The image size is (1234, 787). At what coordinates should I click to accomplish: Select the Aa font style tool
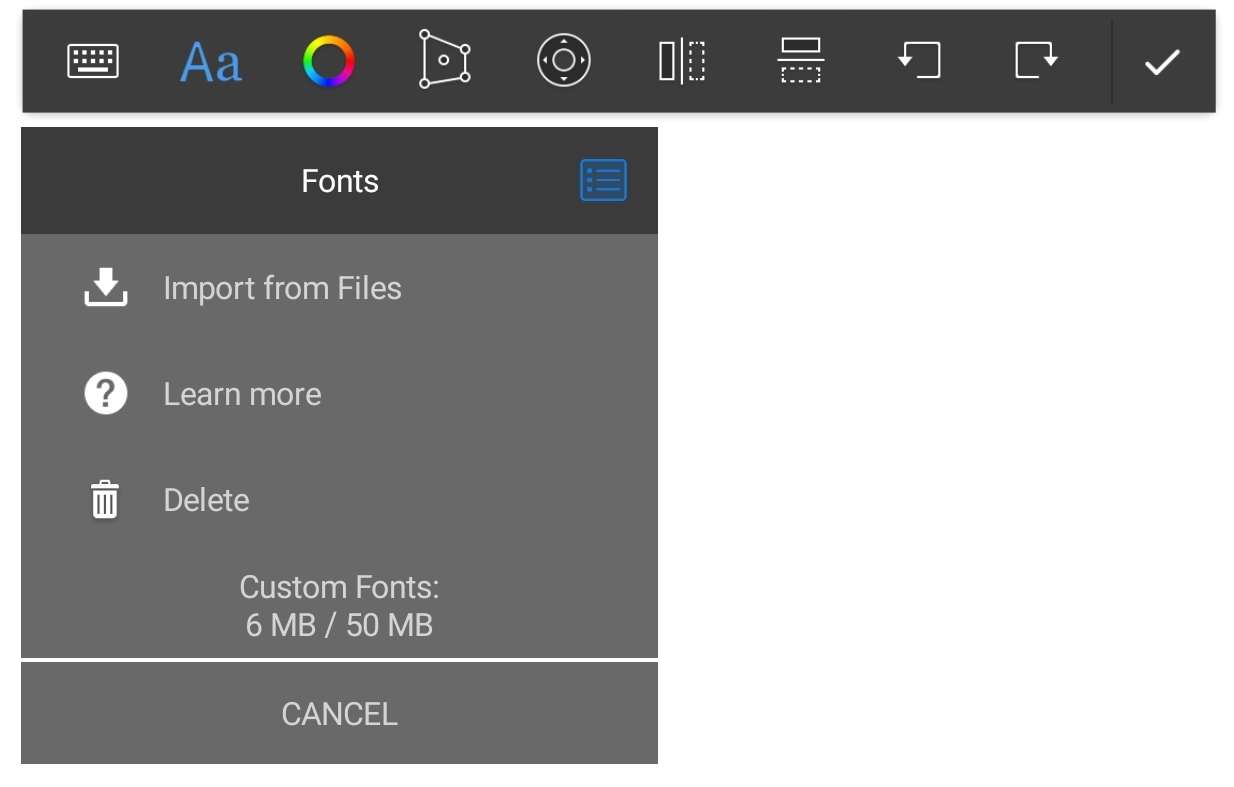pos(211,61)
